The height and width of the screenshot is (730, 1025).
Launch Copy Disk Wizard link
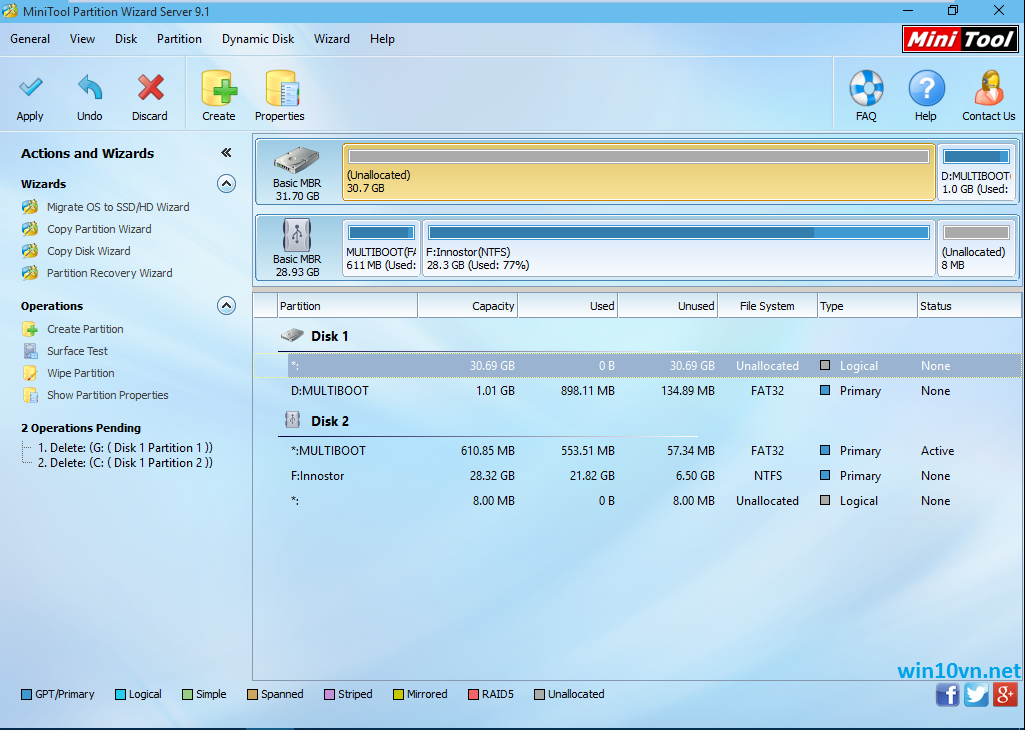coord(89,251)
